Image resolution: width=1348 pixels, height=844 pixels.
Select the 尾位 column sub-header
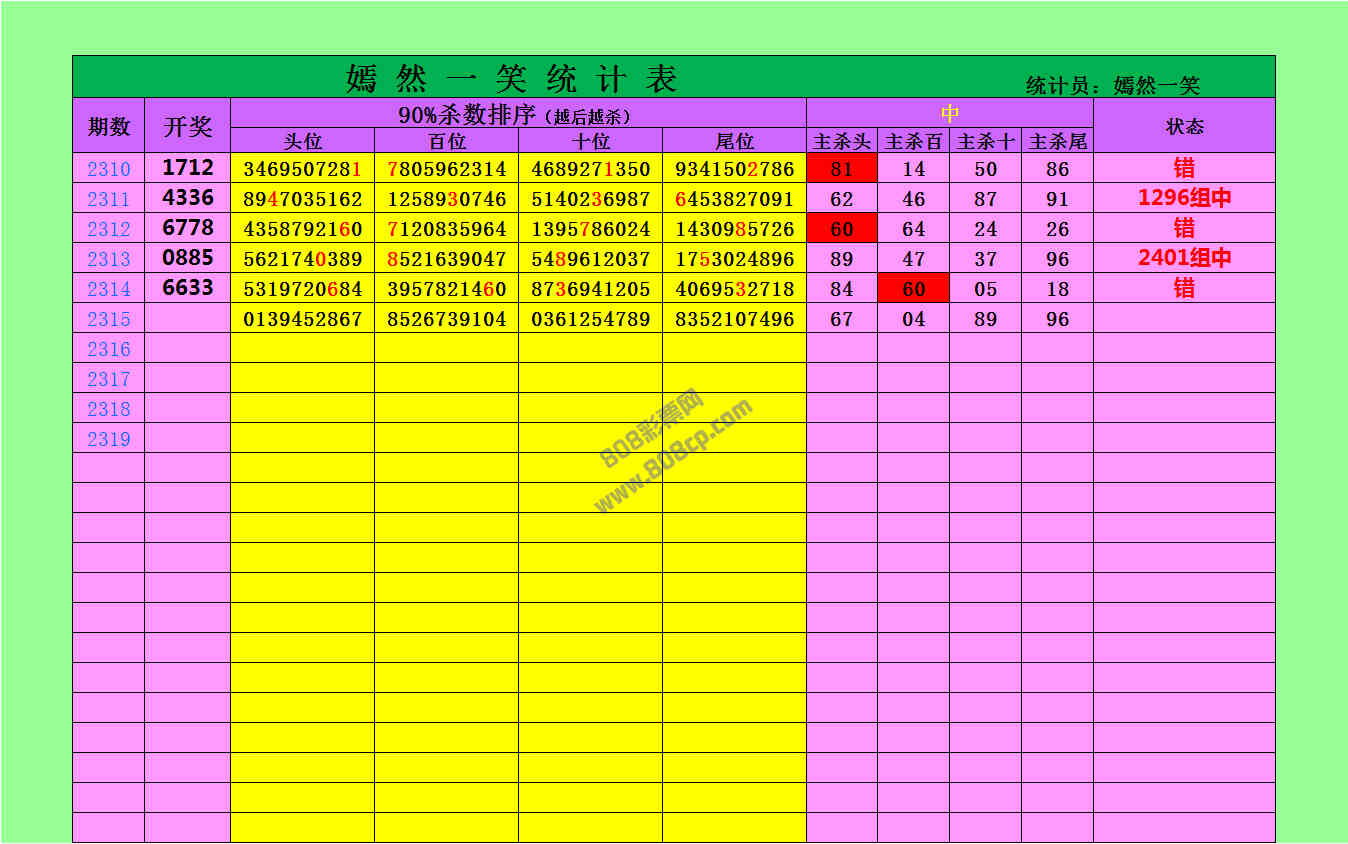[x=734, y=142]
